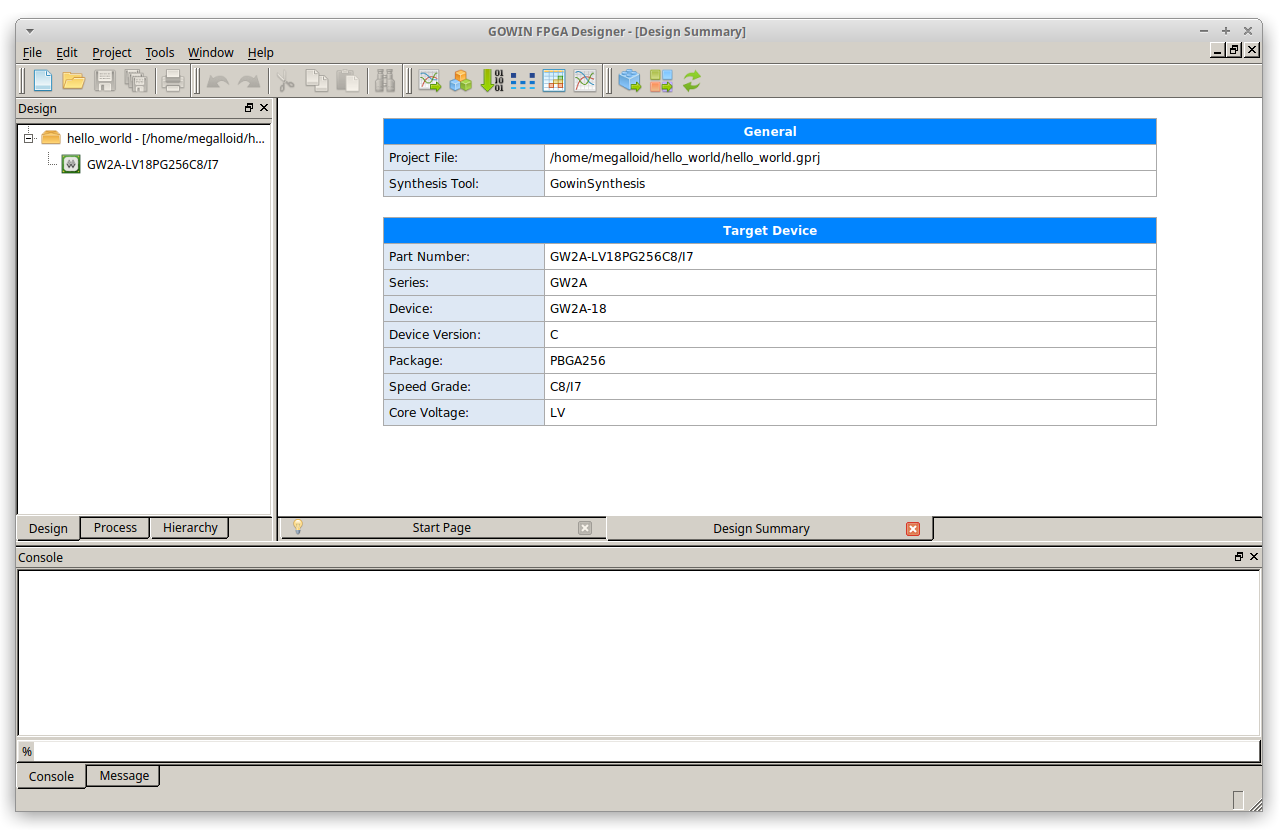1284x830 pixels.
Task: Click the Series value GW2A
Action: click(850, 283)
